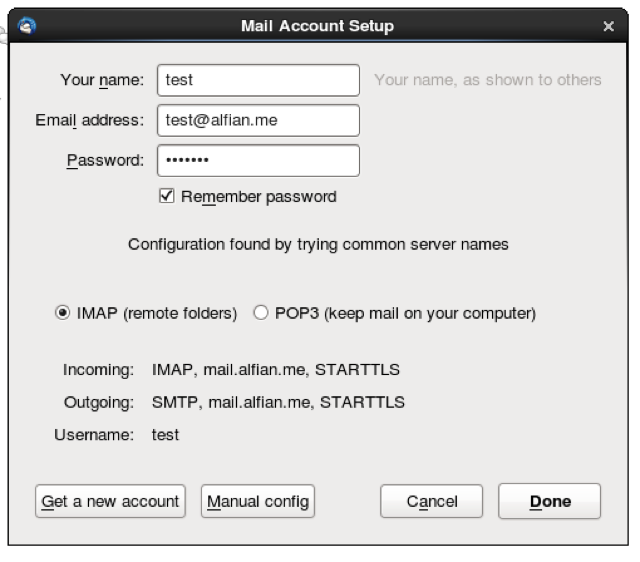Click the 'Your name:' label
The height and width of the screenshot is (562, 640).
pos(102,80)
